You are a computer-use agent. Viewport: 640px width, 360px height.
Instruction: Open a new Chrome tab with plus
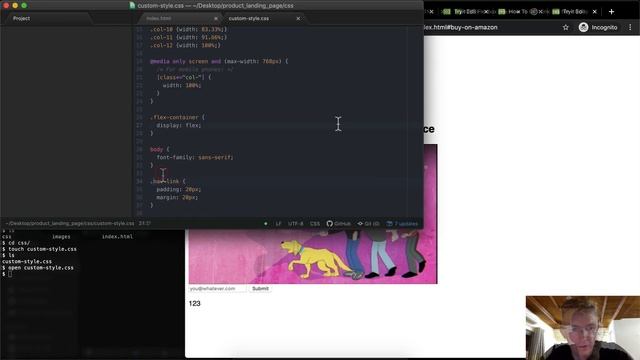pos(611,12)
